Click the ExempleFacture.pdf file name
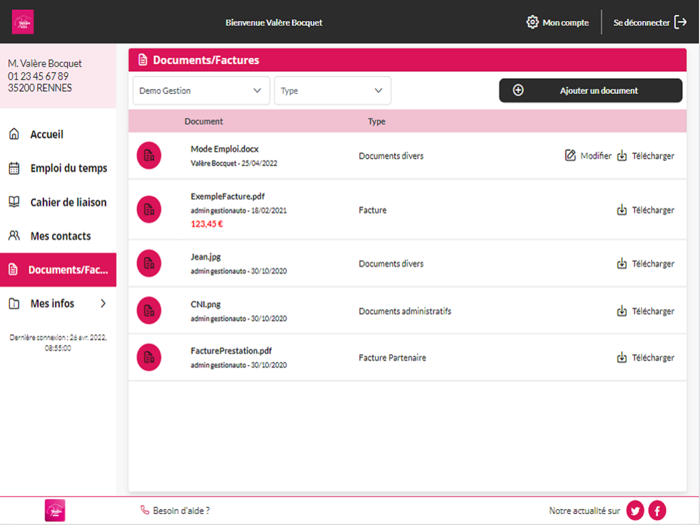 (228, 196)
